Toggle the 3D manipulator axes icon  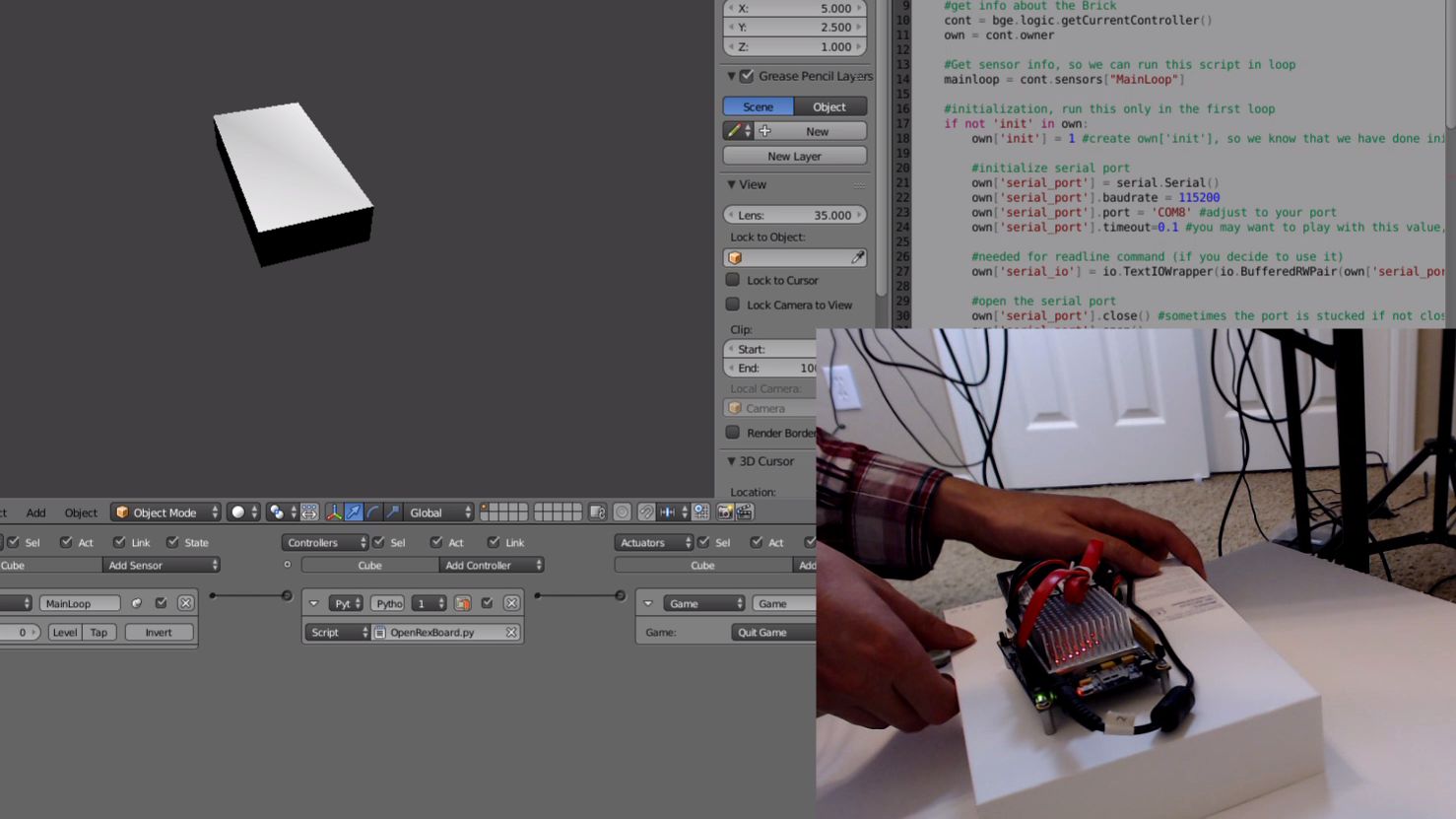pos(334,512)
